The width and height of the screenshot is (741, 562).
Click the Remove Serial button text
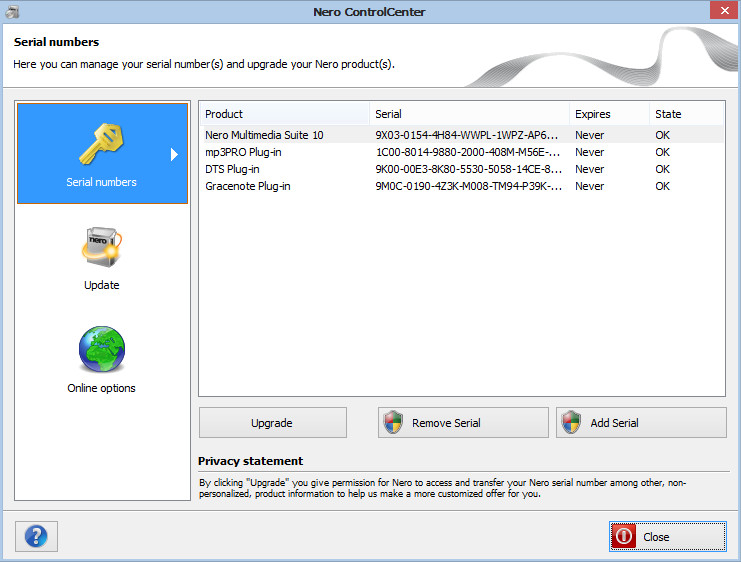pyautogui.click(x=446, y=423)
